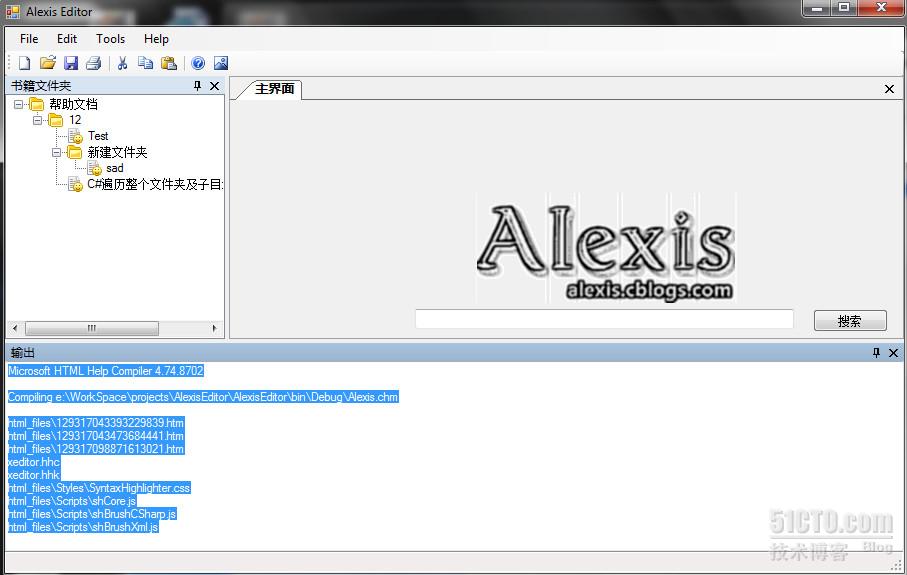The height and width of the screenshot is (575, 907).
Task: Click the SyntaxHighlighter.css output line
Action: pyautogui.click(x=99, y=488)
